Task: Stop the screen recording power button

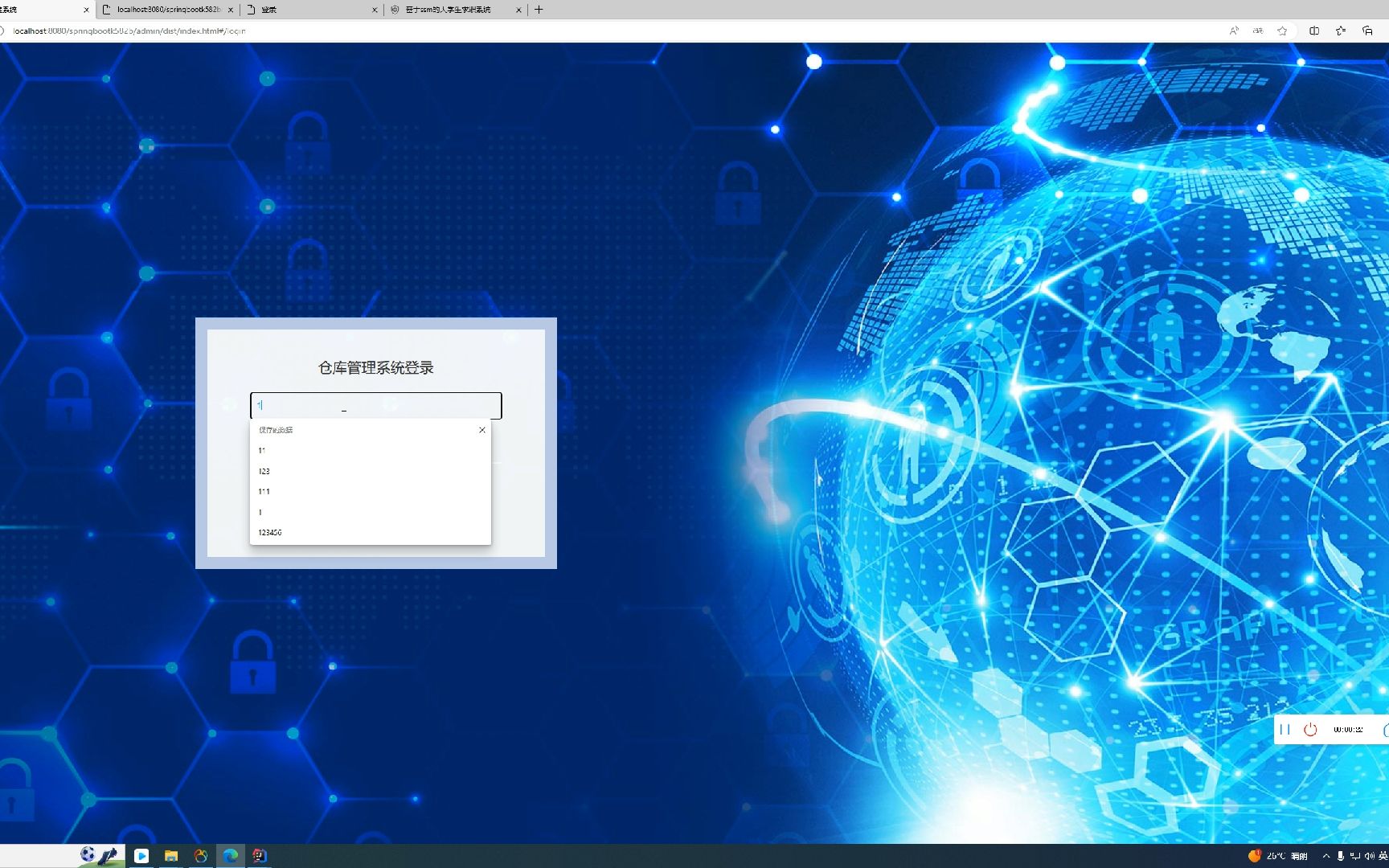Action: pyautogui.click(x=1310, y=730)
